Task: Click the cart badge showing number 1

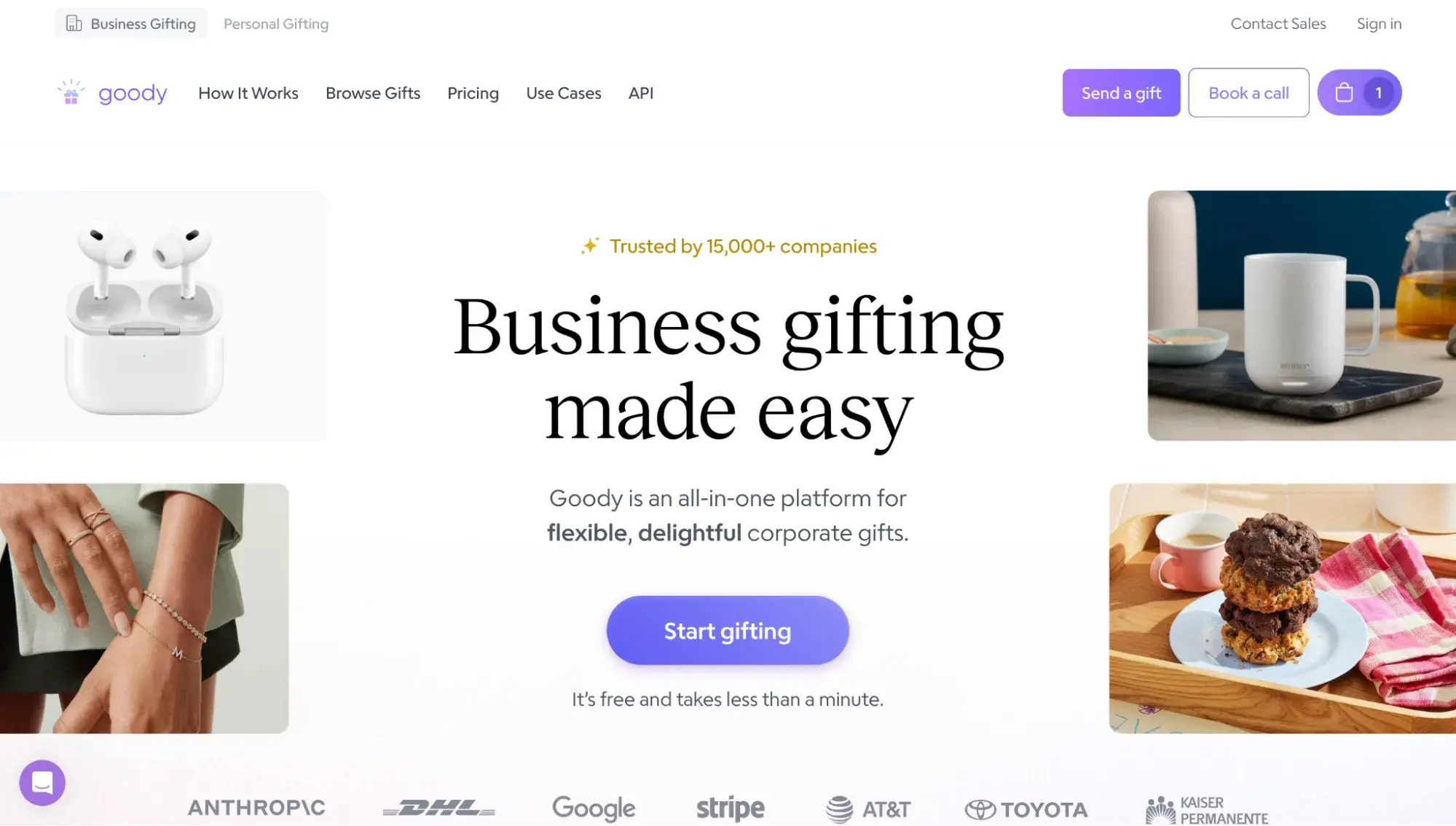Action: [x=1379, y=92]
